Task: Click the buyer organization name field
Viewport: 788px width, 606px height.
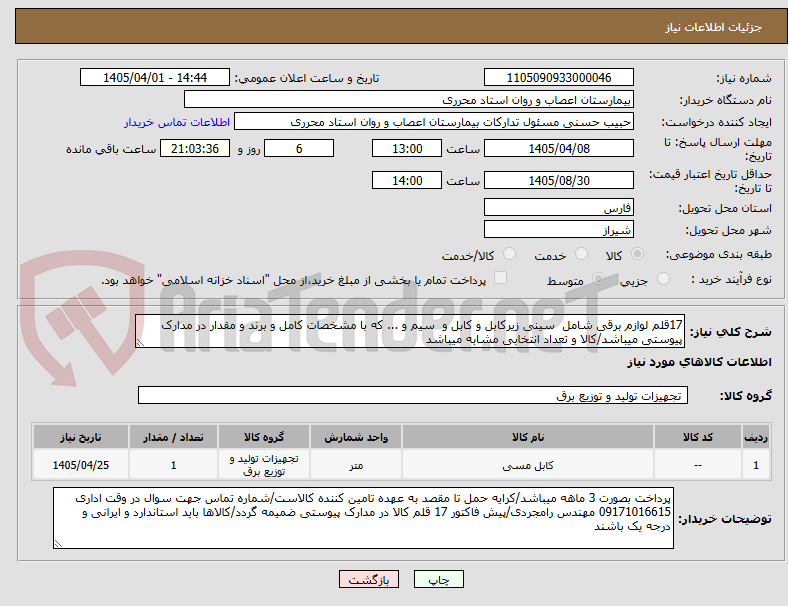Action: click(x=409, y=99)
